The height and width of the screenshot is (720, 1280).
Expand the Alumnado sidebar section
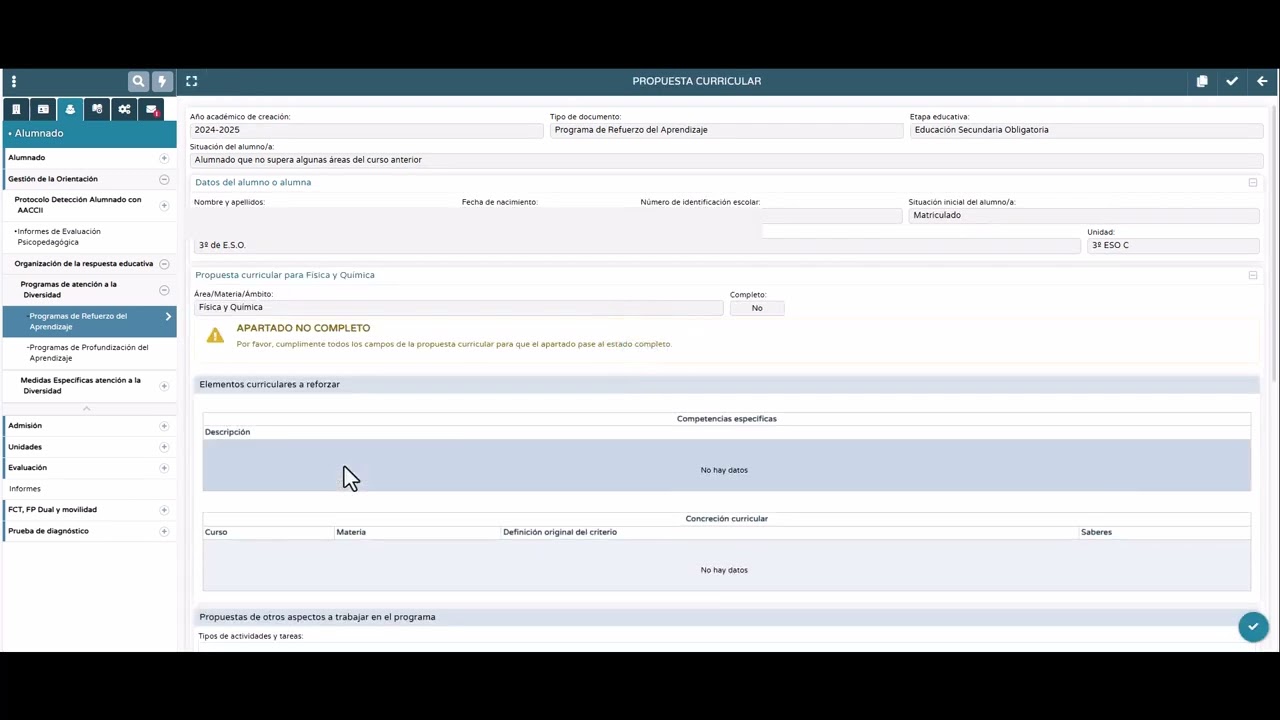[x=164, y=158]
